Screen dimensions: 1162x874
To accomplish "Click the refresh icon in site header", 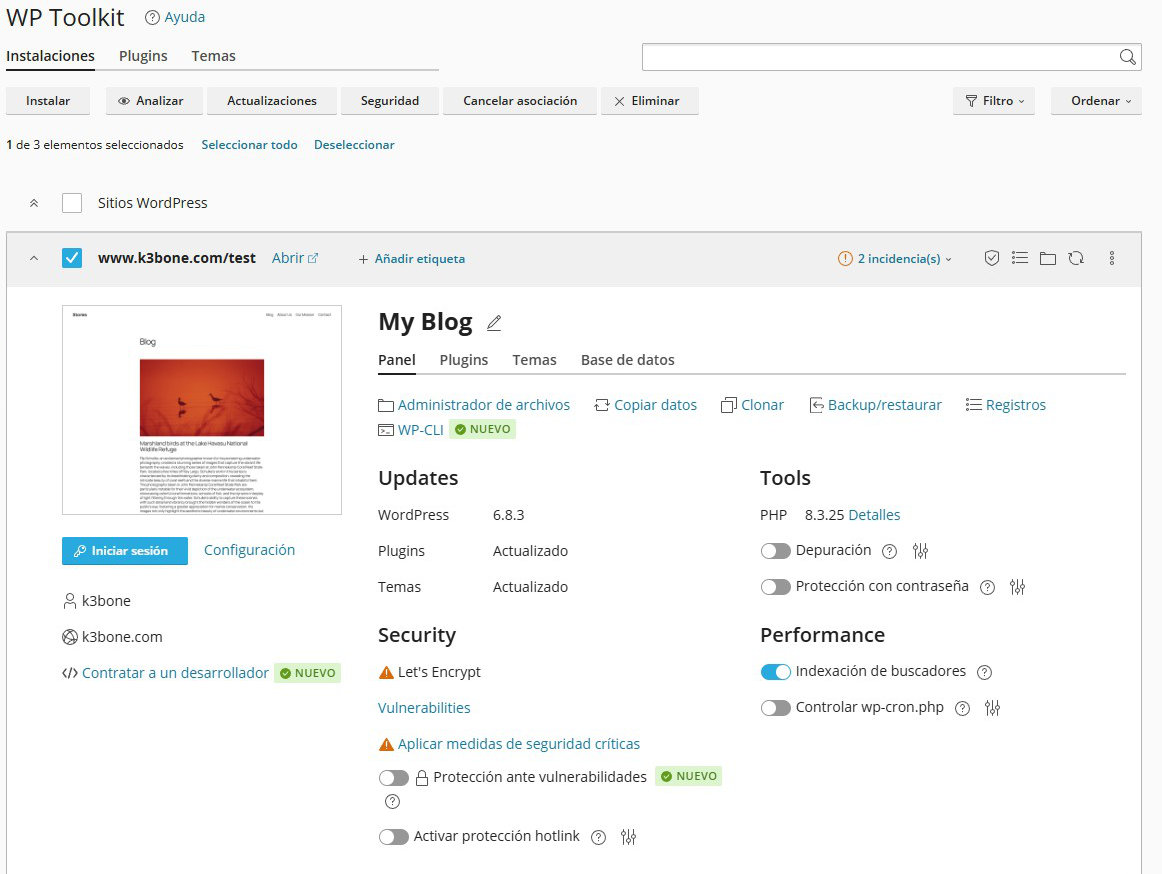I will pyautogui.click(x=1075, y=258).
